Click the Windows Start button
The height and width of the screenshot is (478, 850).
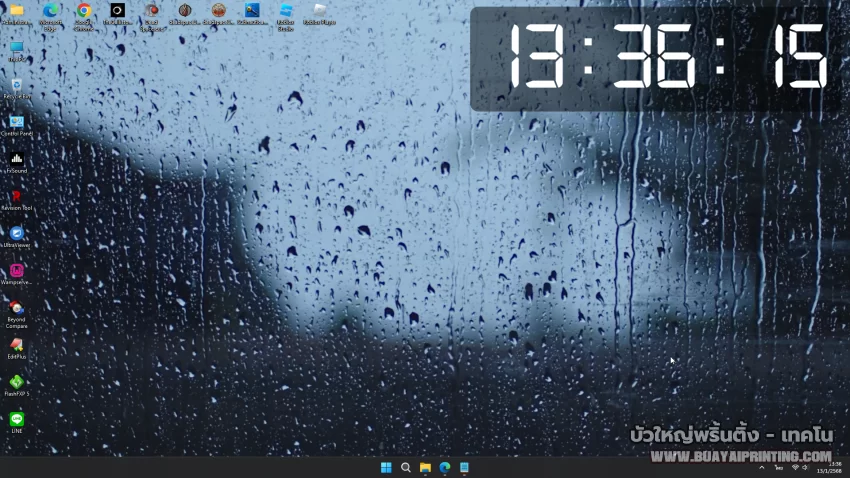[x=386, y=467]
